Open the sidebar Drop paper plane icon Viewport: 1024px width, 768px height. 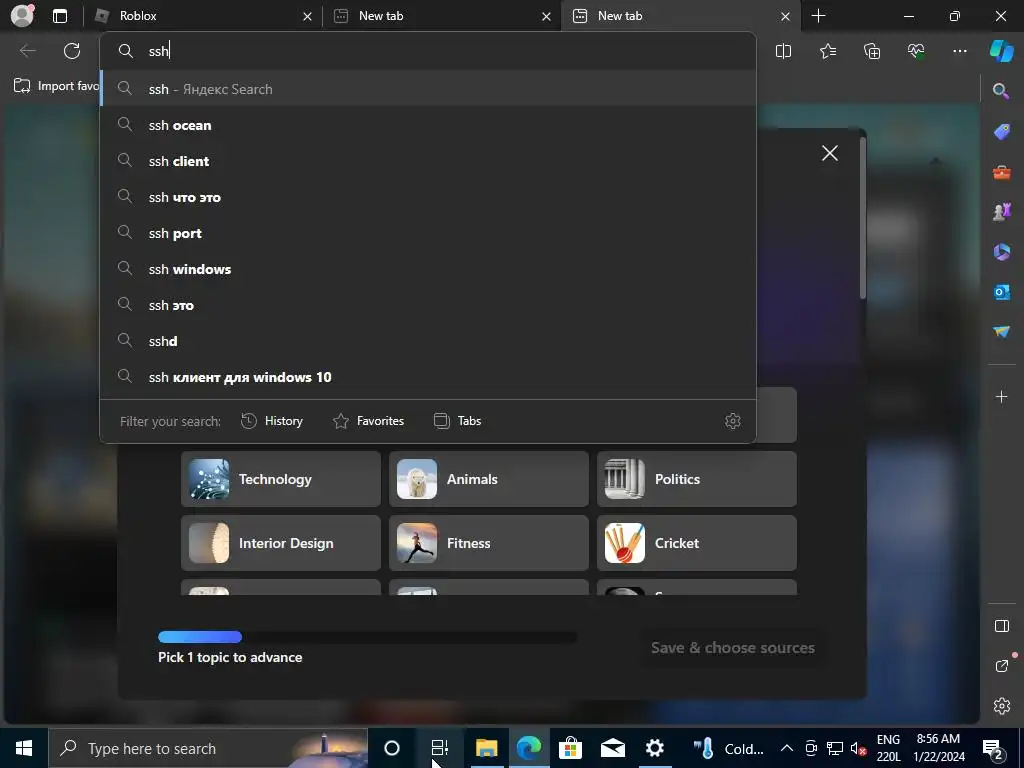tap(1002, 332)
